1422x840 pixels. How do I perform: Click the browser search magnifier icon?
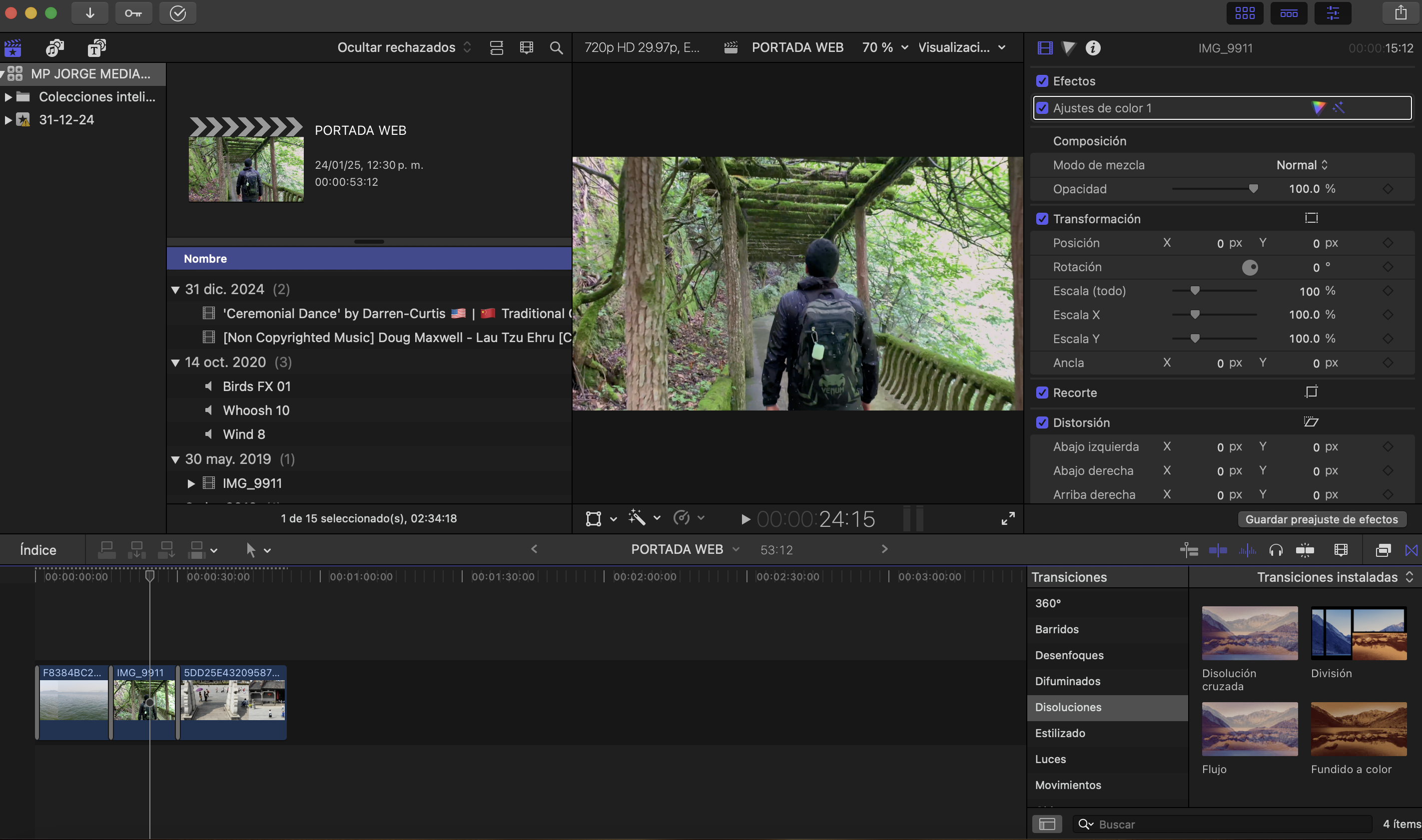tap(556, 47)
